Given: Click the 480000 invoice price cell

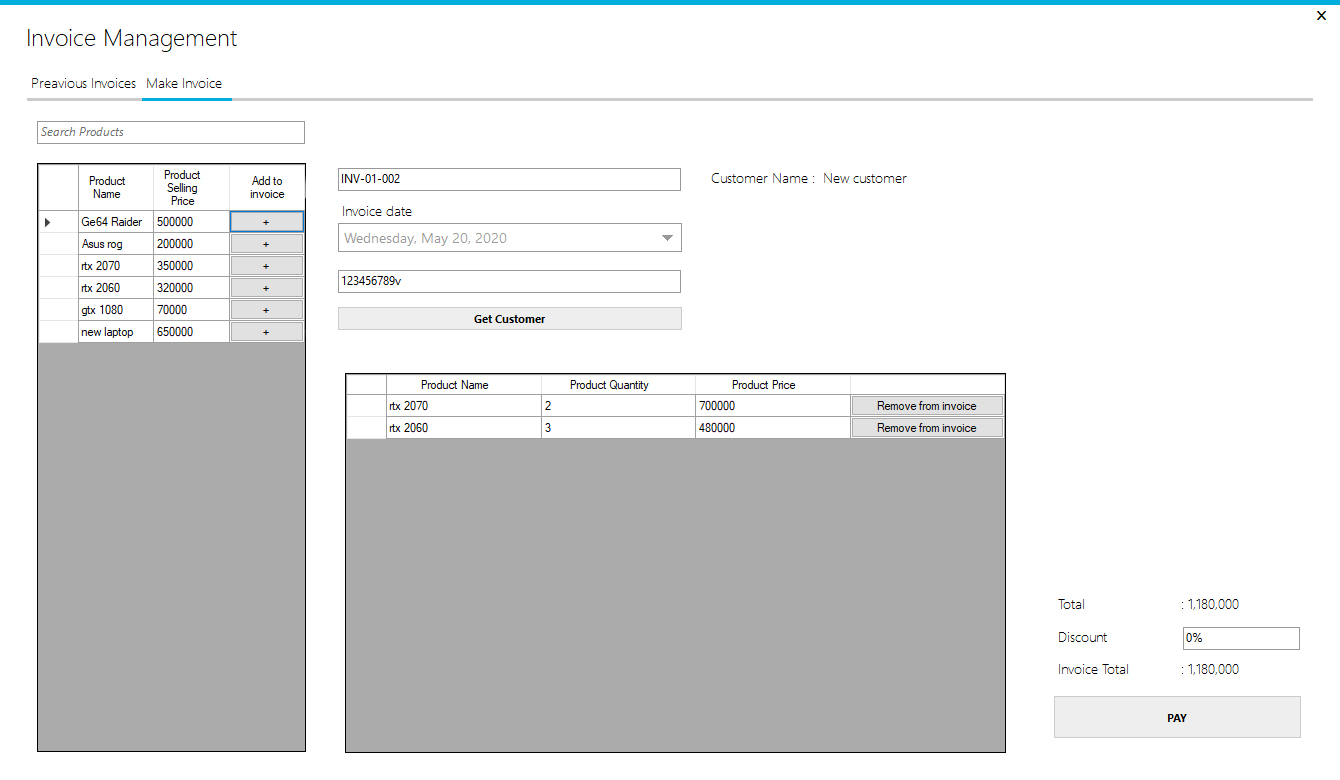Looking at the screenshot, I should pyautogui.click(x=773, y=428).
